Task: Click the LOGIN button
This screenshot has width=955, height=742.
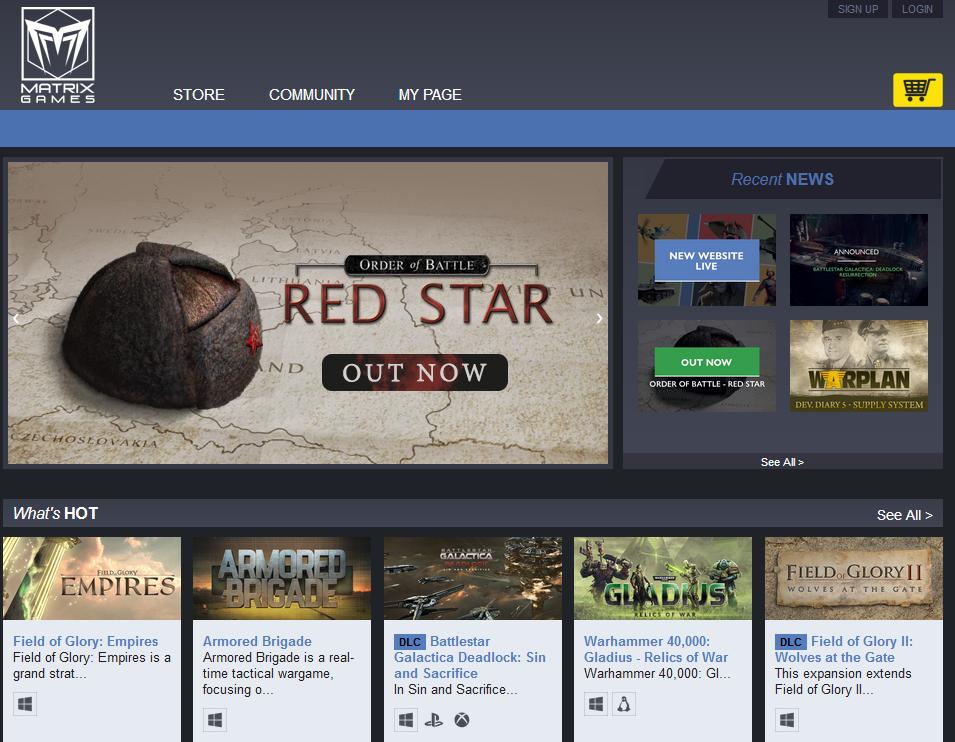Action: [x=917, y=9]
